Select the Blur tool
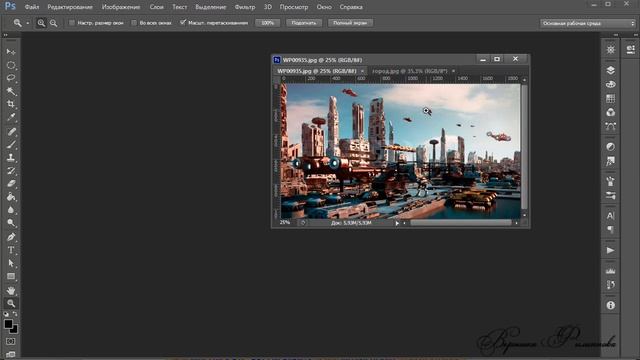Screen dimensions: 640x360 11,210
